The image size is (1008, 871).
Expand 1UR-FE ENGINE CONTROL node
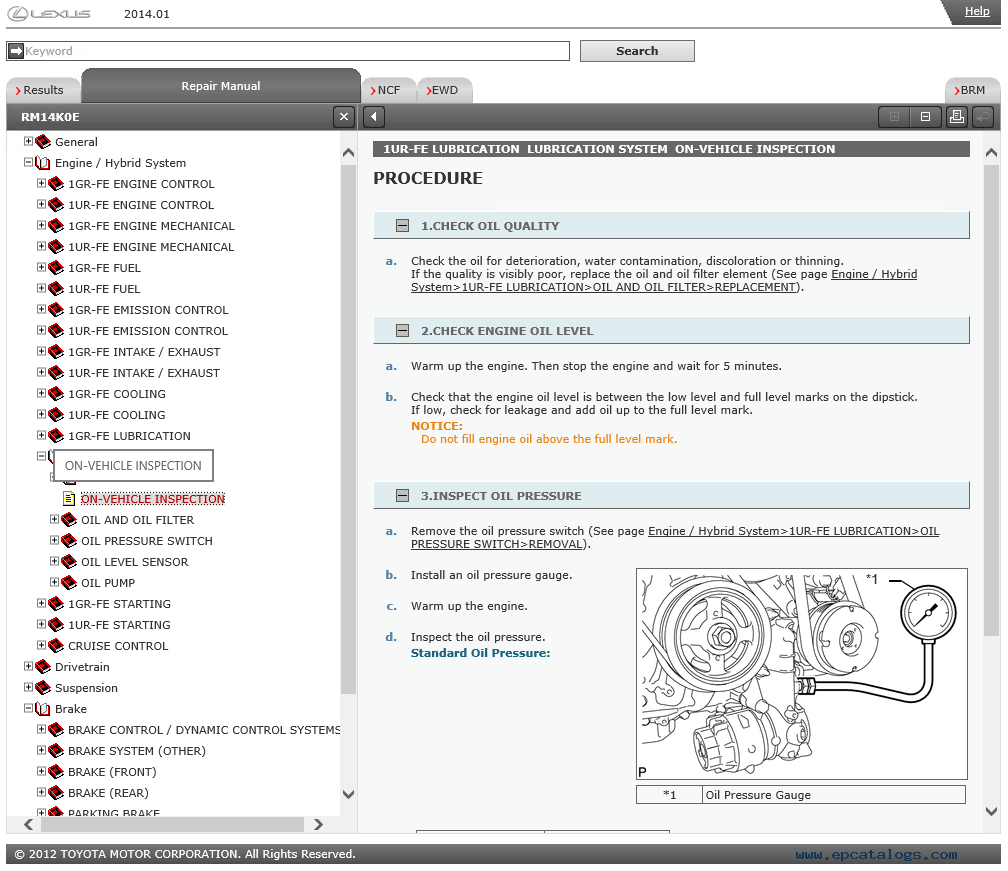coord(41,204)
